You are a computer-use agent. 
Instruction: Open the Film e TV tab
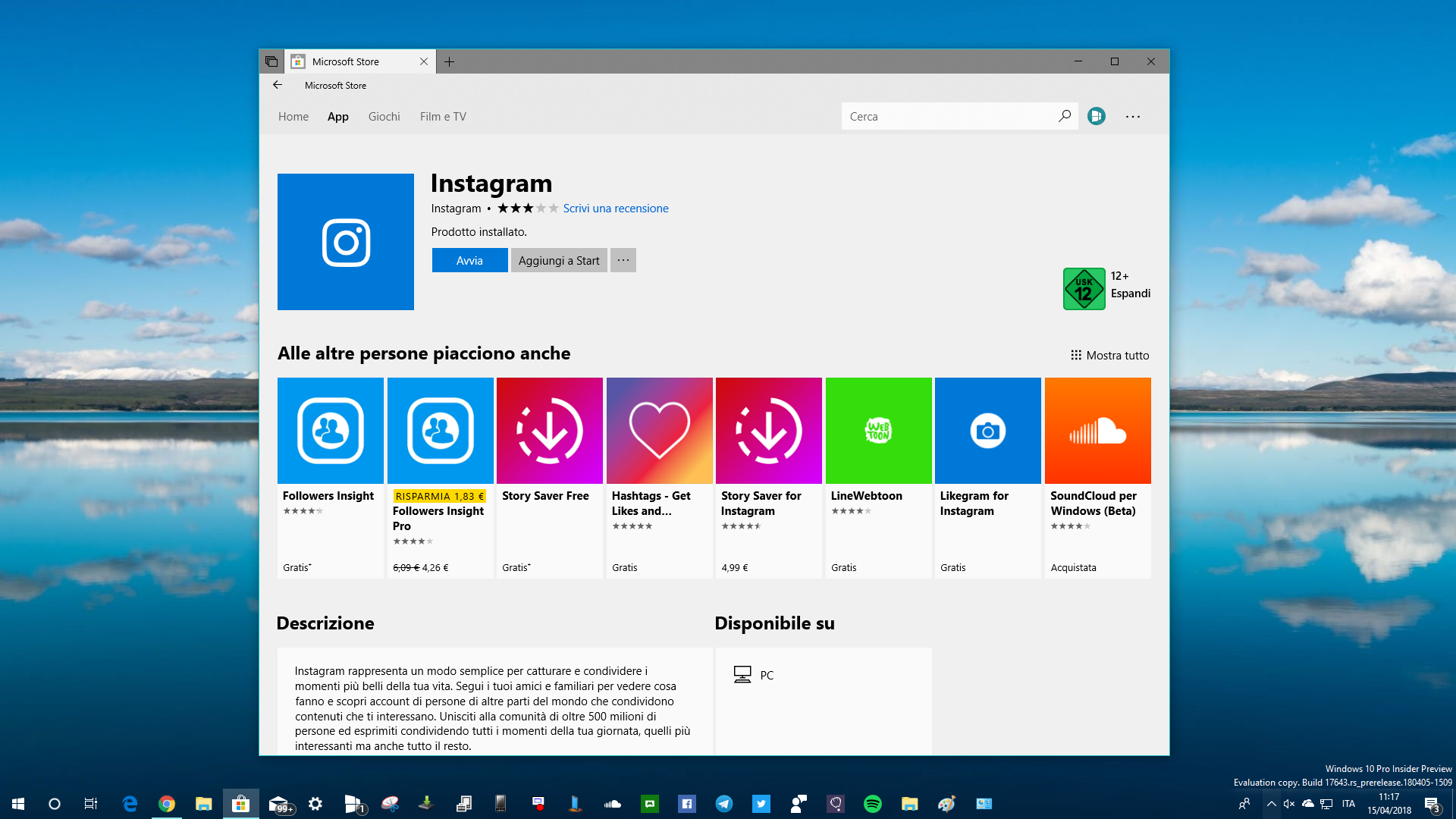pyautogui.click(x=443, y=116)
